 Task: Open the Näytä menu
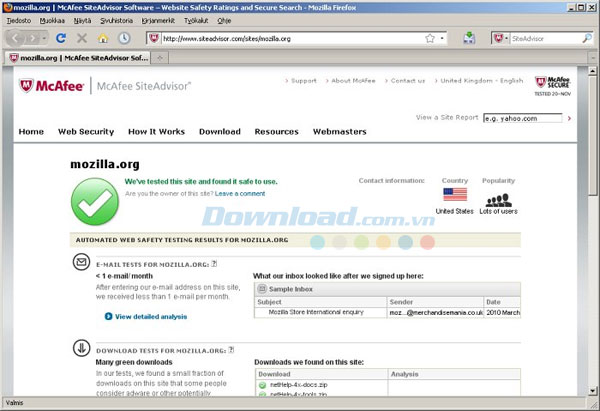click(x=82, y=21)
